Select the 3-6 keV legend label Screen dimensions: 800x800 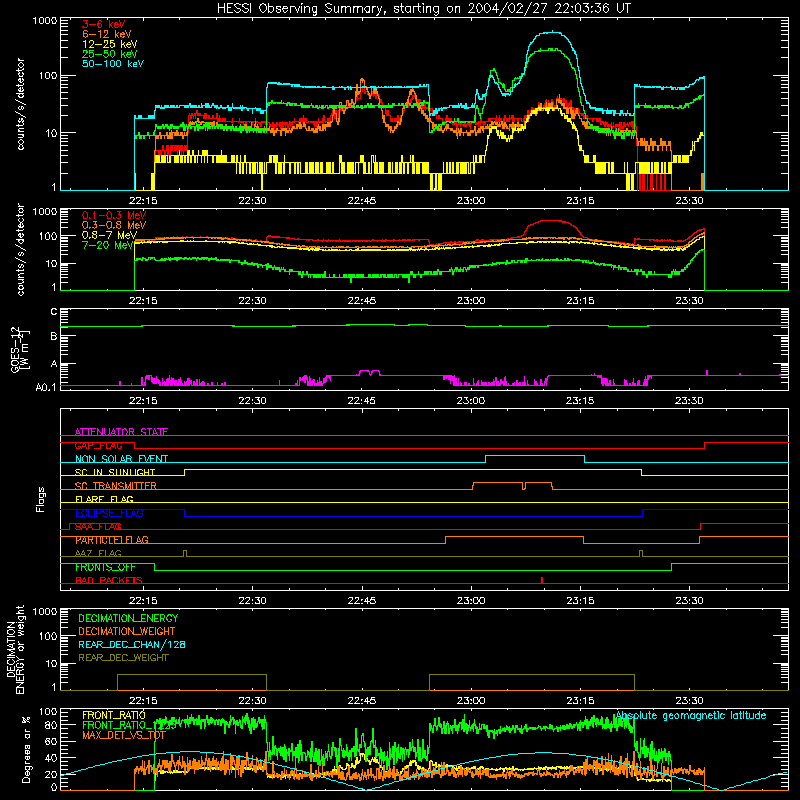[104, 24]
